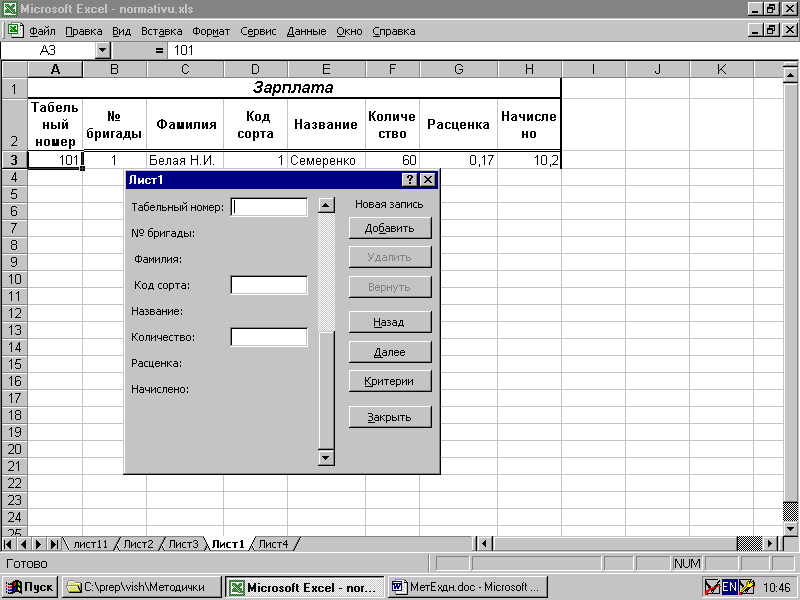
Task: Open the Данные menu
Action: click(x=306, y=31)
